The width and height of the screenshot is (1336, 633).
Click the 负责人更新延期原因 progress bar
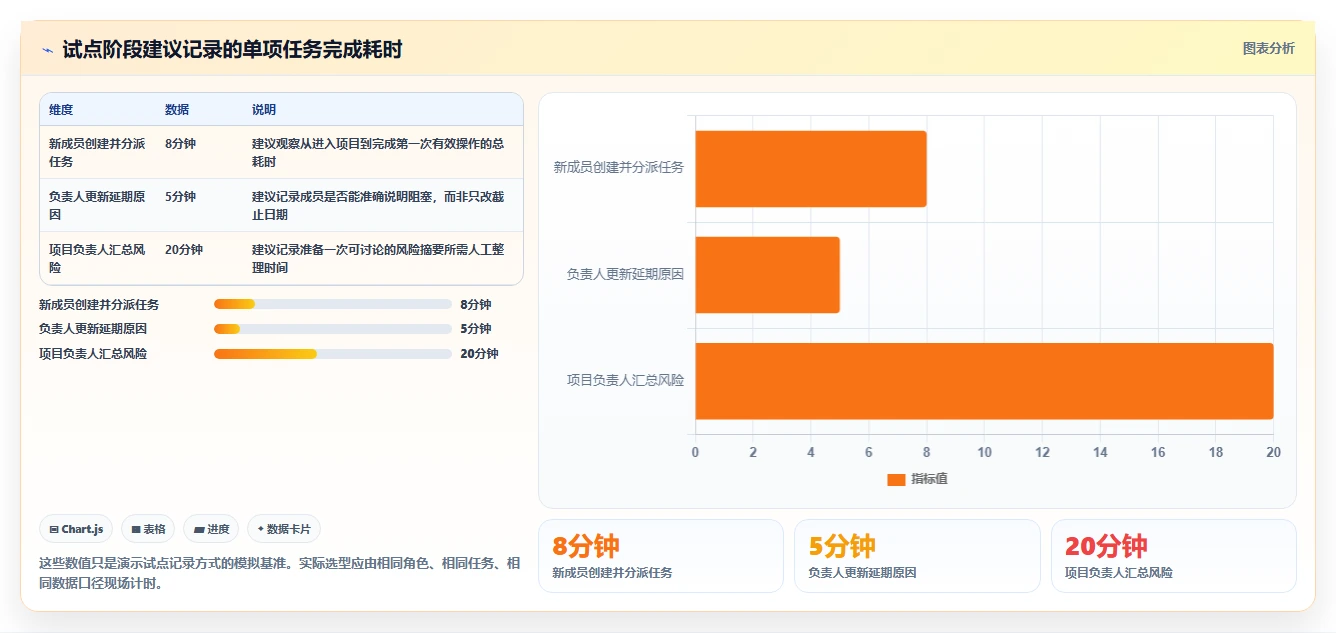333,329
